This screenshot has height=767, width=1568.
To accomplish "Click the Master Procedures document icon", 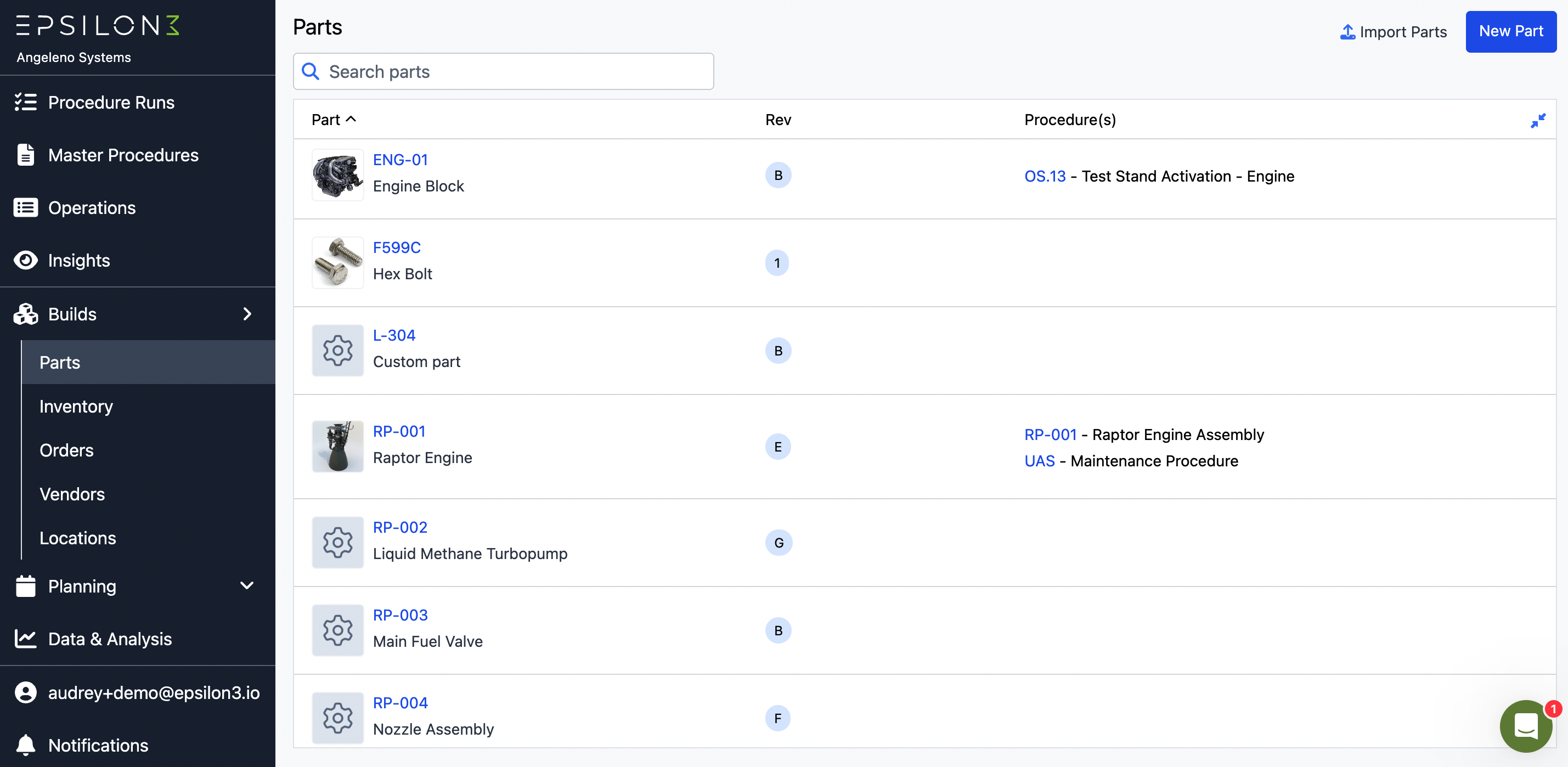I will click(x=26, y=155).
